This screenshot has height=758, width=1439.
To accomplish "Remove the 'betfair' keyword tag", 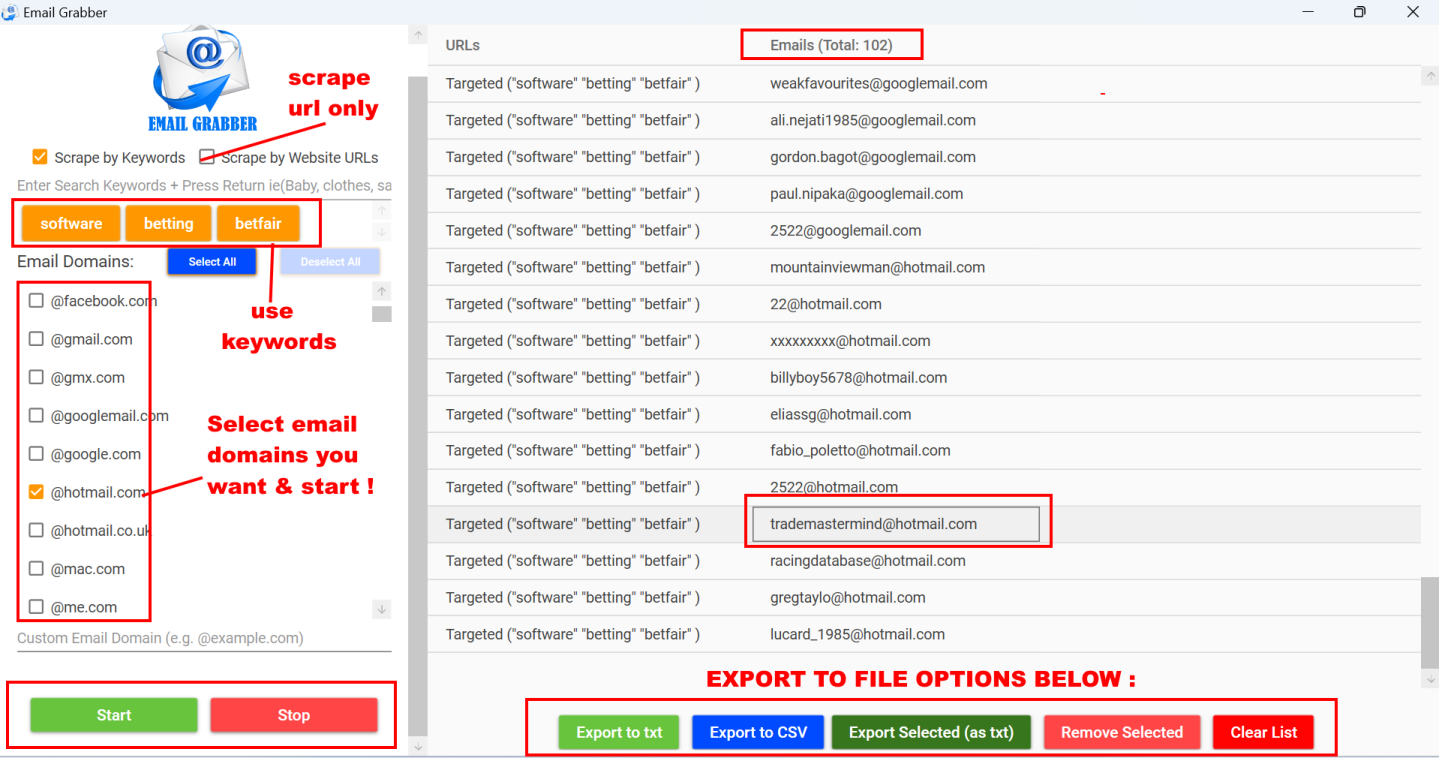I will (258, 224).
